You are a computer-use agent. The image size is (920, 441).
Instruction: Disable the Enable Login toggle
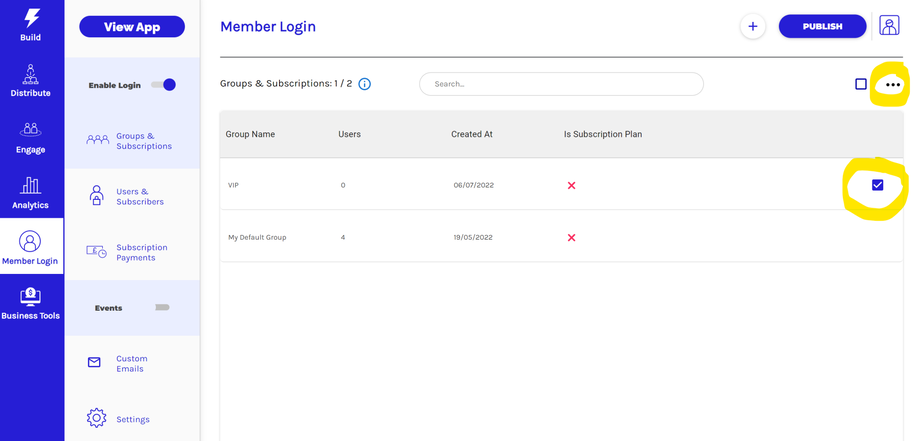pyautogui.click(x=164, y=85)
